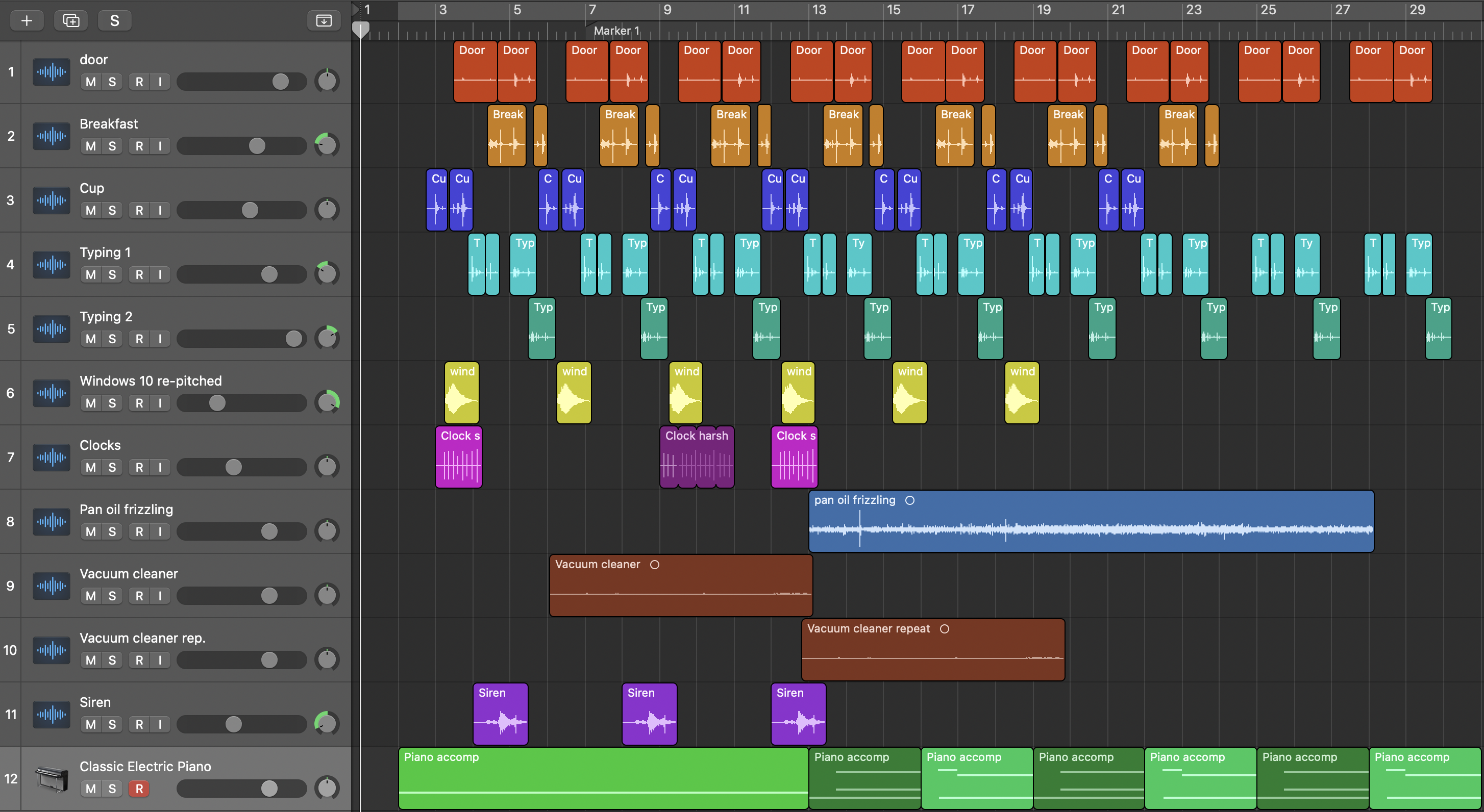This screenshot has width=1484, height=812.
Task: Click the global solo S button in header
Action: coord(115,21)
